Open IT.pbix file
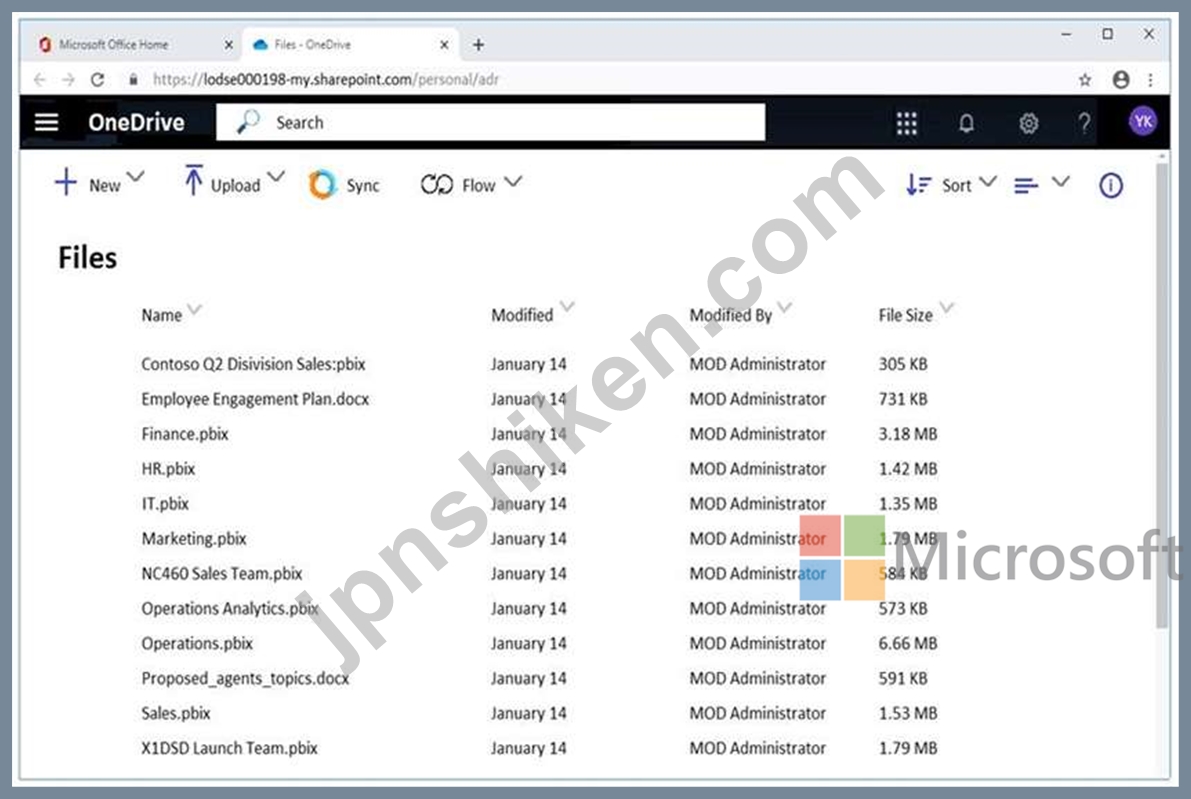 pos(165,504)
